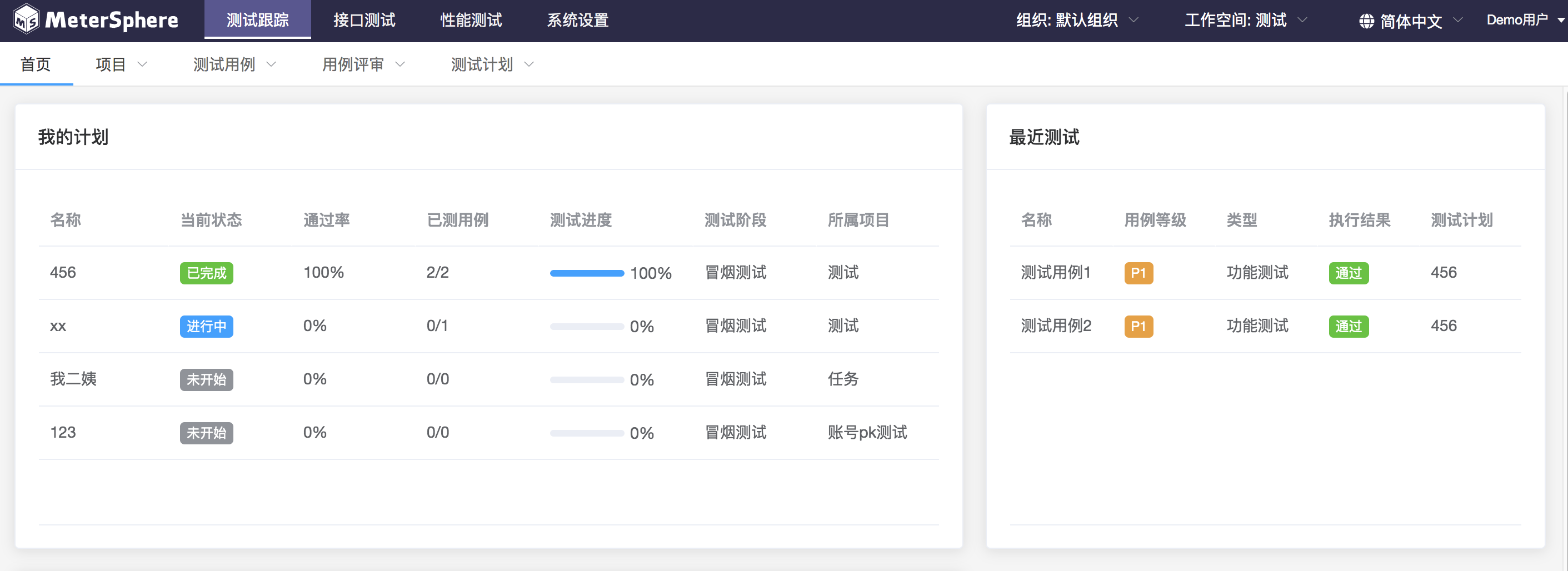
Task: Click the 已完成 status tag for plan 456
Action: [x=206, y=273]
